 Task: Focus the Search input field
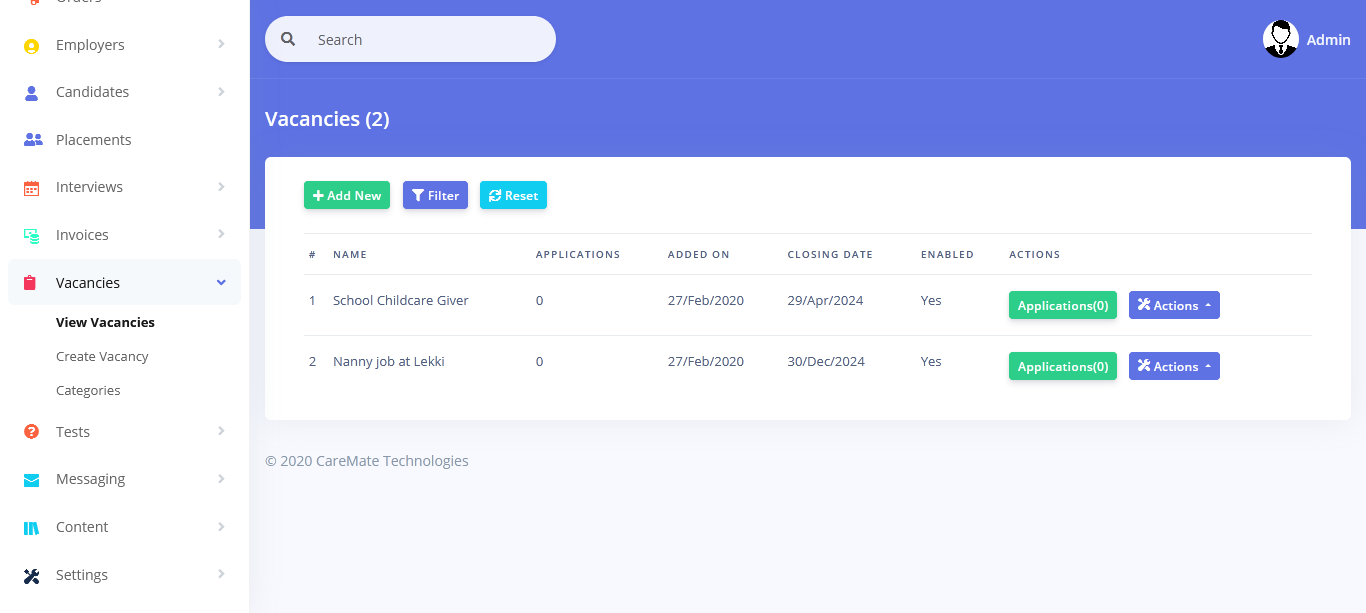pos(425,40)
